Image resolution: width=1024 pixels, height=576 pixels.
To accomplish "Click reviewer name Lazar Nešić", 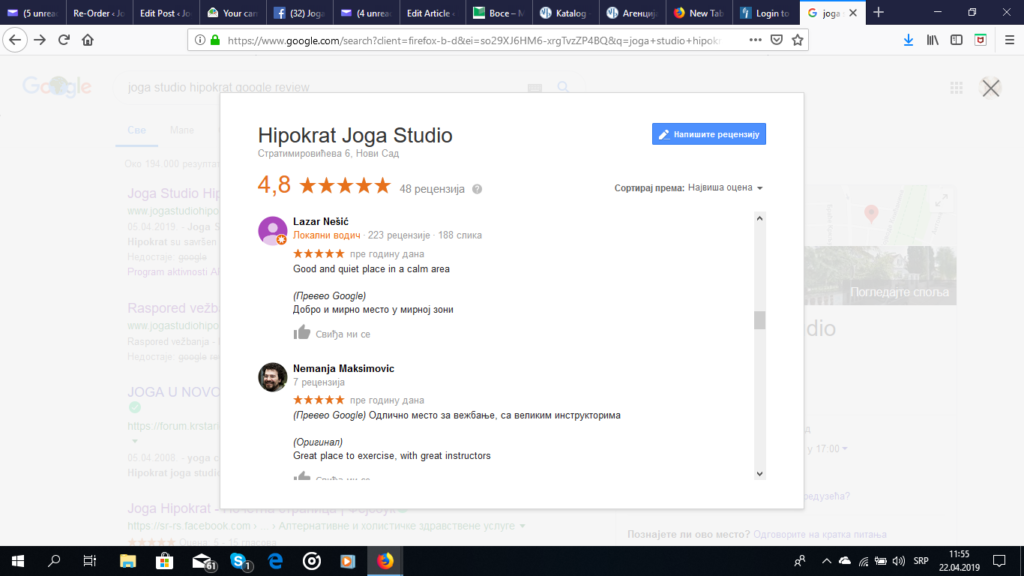I will click(x=321, y=221).
